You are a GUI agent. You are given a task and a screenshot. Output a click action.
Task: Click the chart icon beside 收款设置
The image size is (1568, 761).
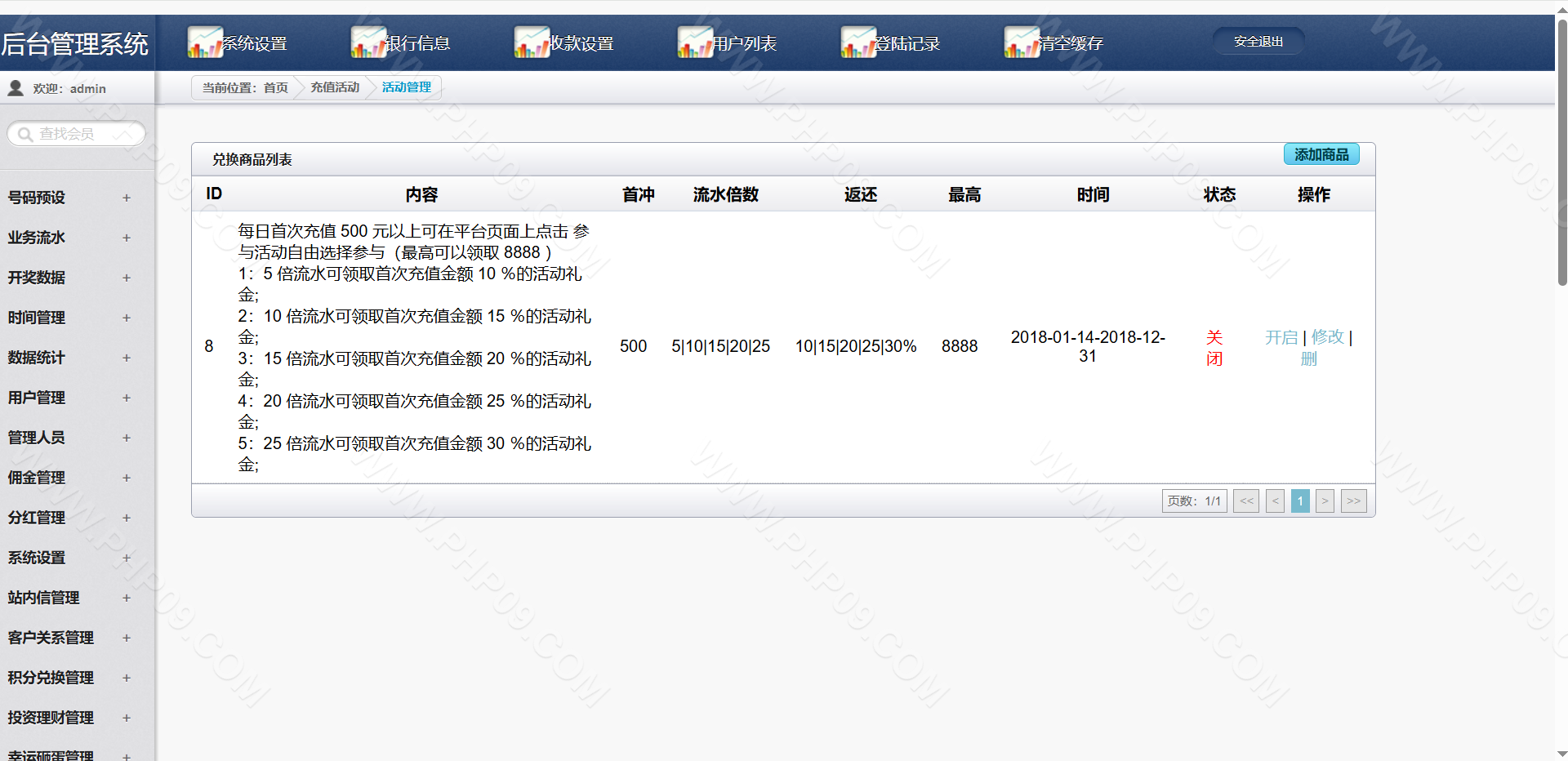click(x=531, y=42)
